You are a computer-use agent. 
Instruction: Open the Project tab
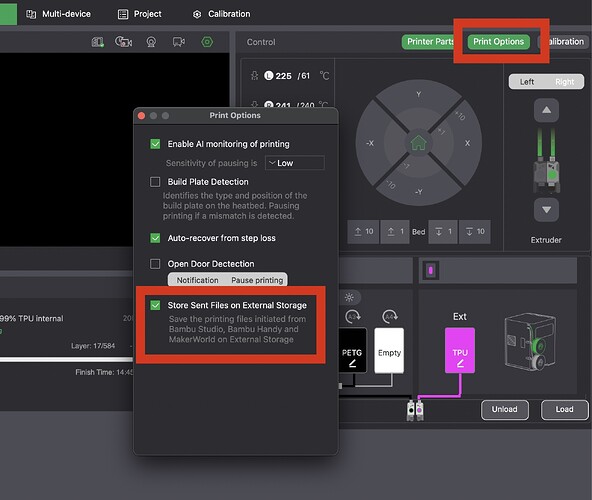[140, 14]
